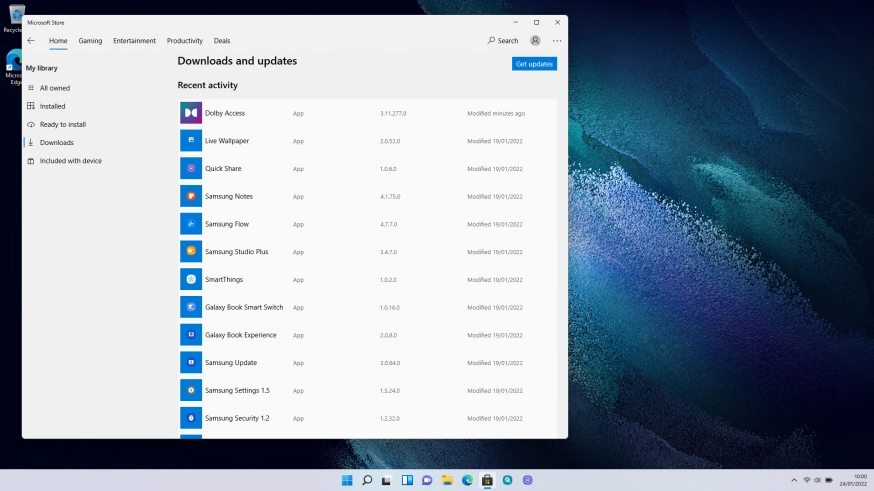Click the Quick Share app icon
This screenshot has width=874, height=491.
tap(191, 169)
